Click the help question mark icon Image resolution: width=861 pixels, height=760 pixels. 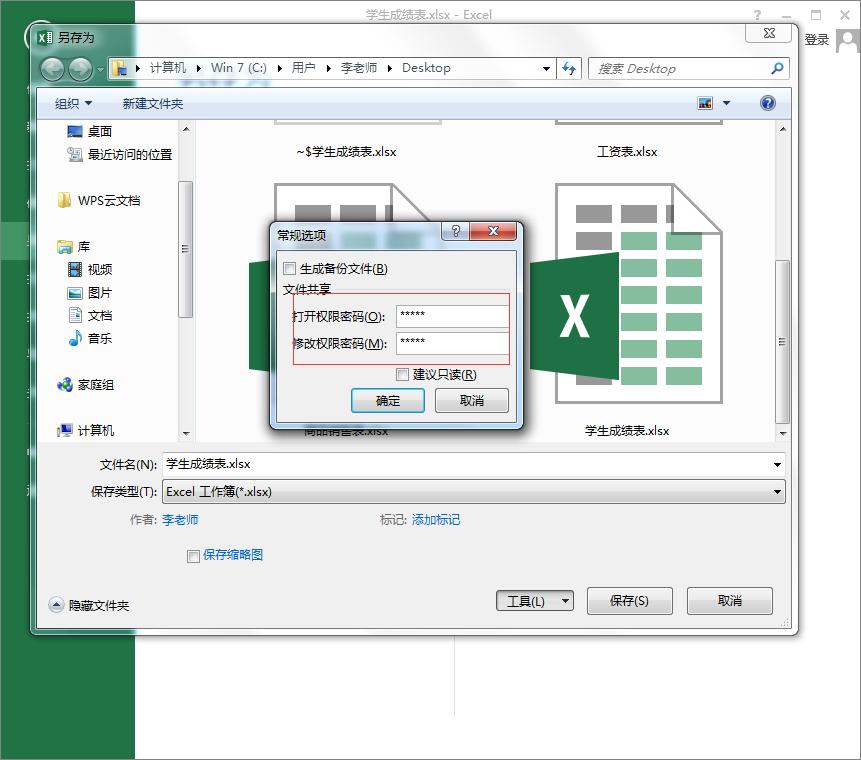click(766, 102)
